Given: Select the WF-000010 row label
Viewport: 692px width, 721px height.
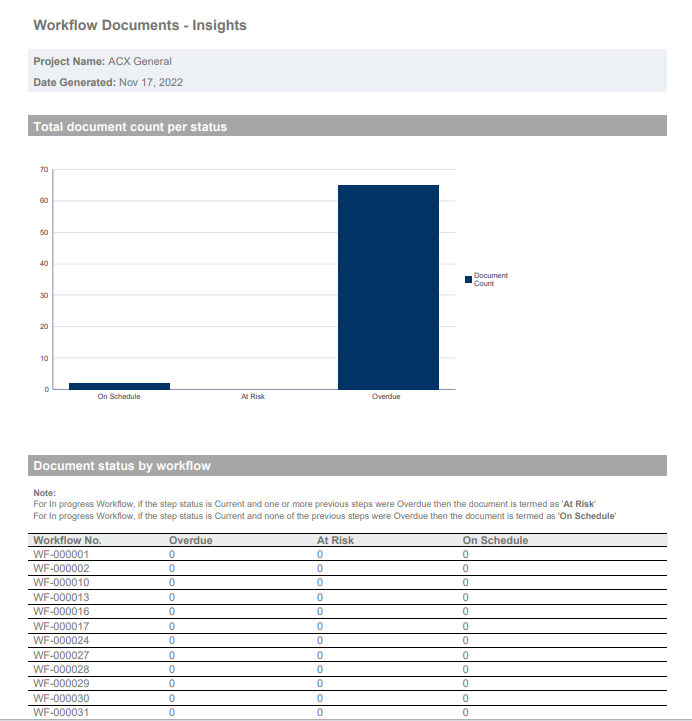Looking at the screenshot, I should 61,583.
